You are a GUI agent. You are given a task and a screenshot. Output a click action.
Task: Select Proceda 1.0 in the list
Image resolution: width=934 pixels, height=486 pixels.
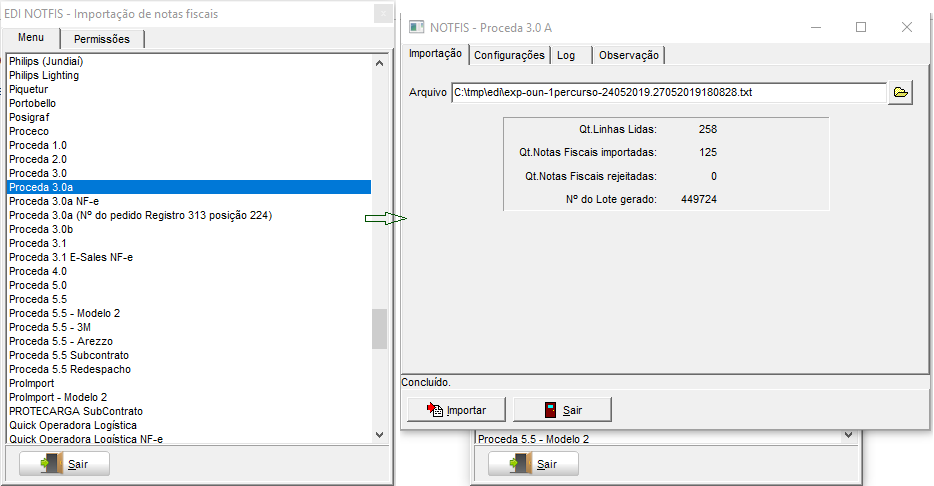click(x=189, y=145)
